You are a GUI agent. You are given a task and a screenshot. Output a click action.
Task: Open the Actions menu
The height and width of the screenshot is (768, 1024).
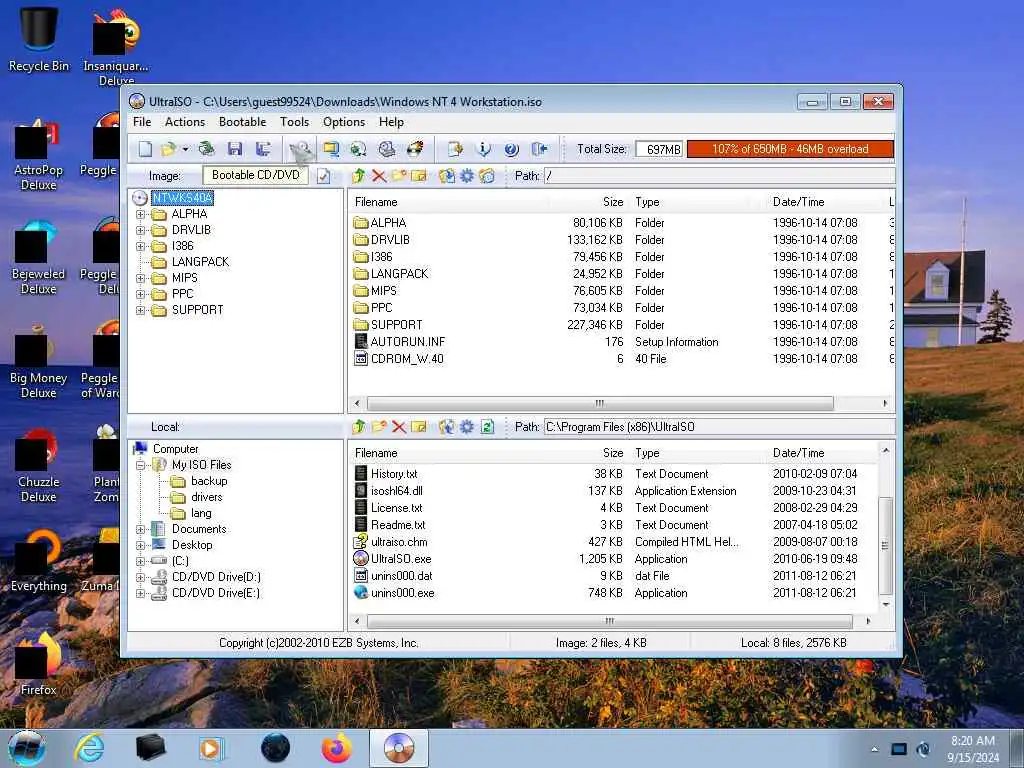(x=185, y=122)
